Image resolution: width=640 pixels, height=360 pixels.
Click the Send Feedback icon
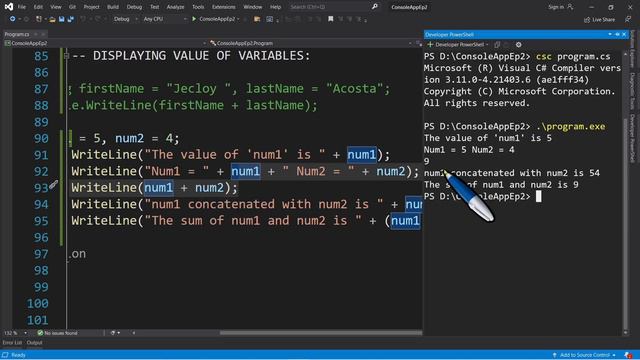pyautogui.click(x=628, y=19)
